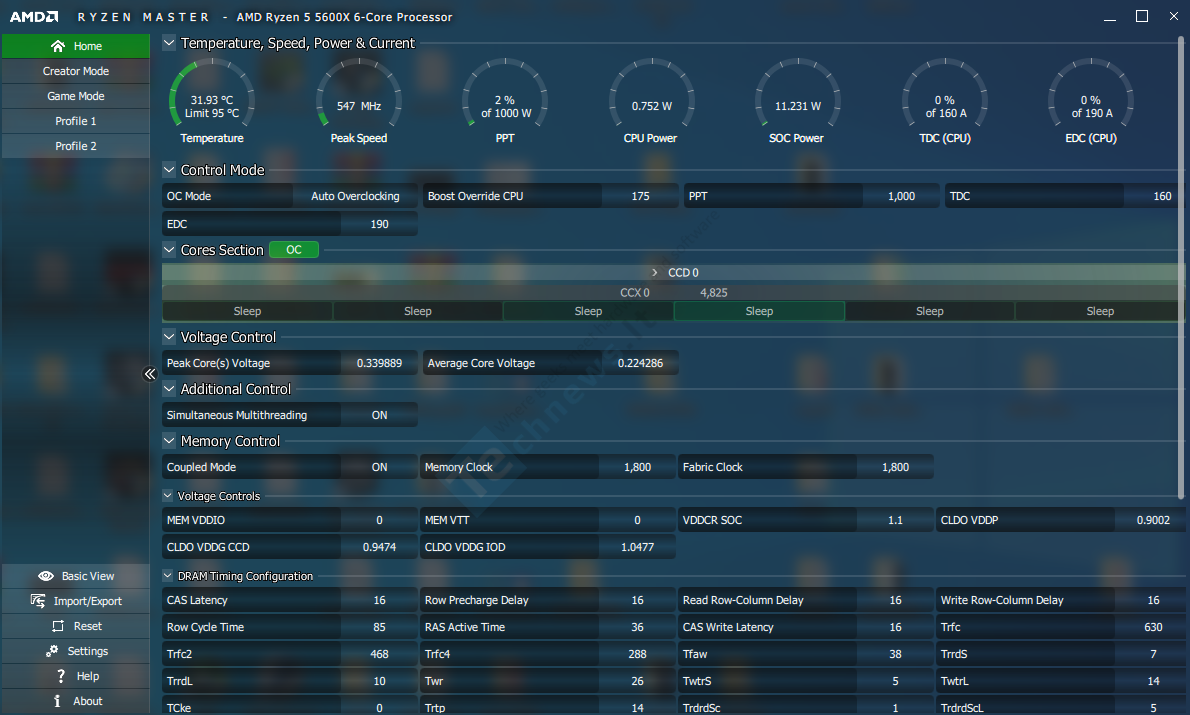The width and height of the screenshot is (1190, 715).
Task: Click CAS Latency value 16
Action: click(x=379, y=600)
